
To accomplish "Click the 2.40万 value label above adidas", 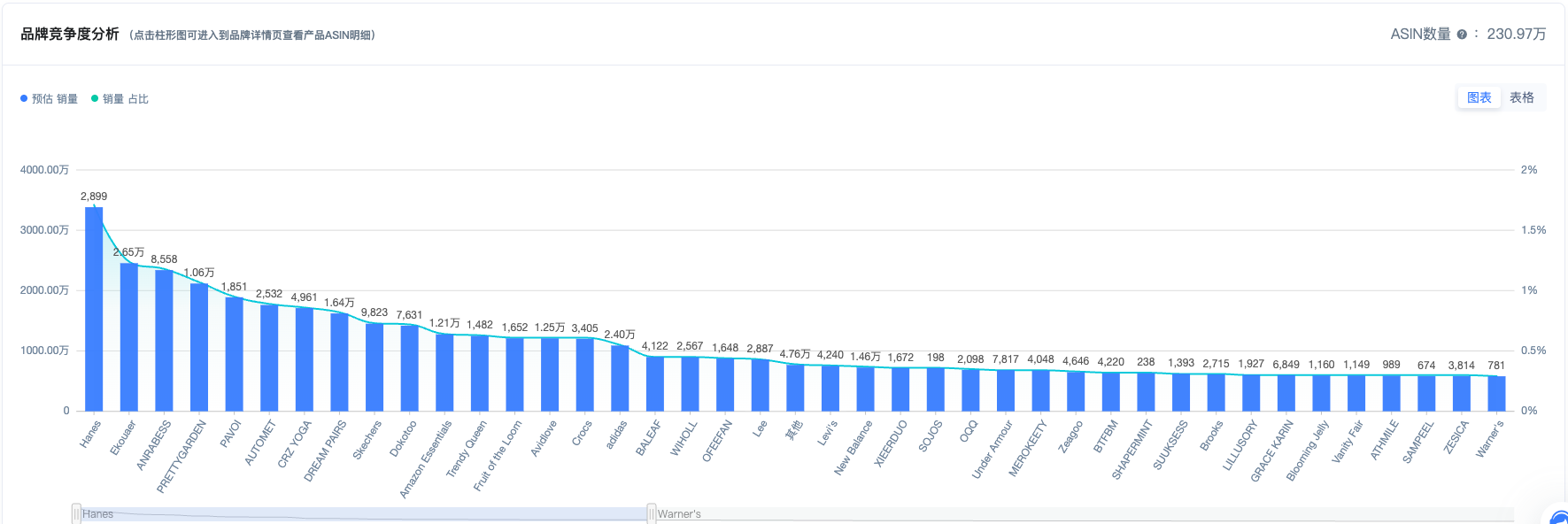I will coord(620,335).
